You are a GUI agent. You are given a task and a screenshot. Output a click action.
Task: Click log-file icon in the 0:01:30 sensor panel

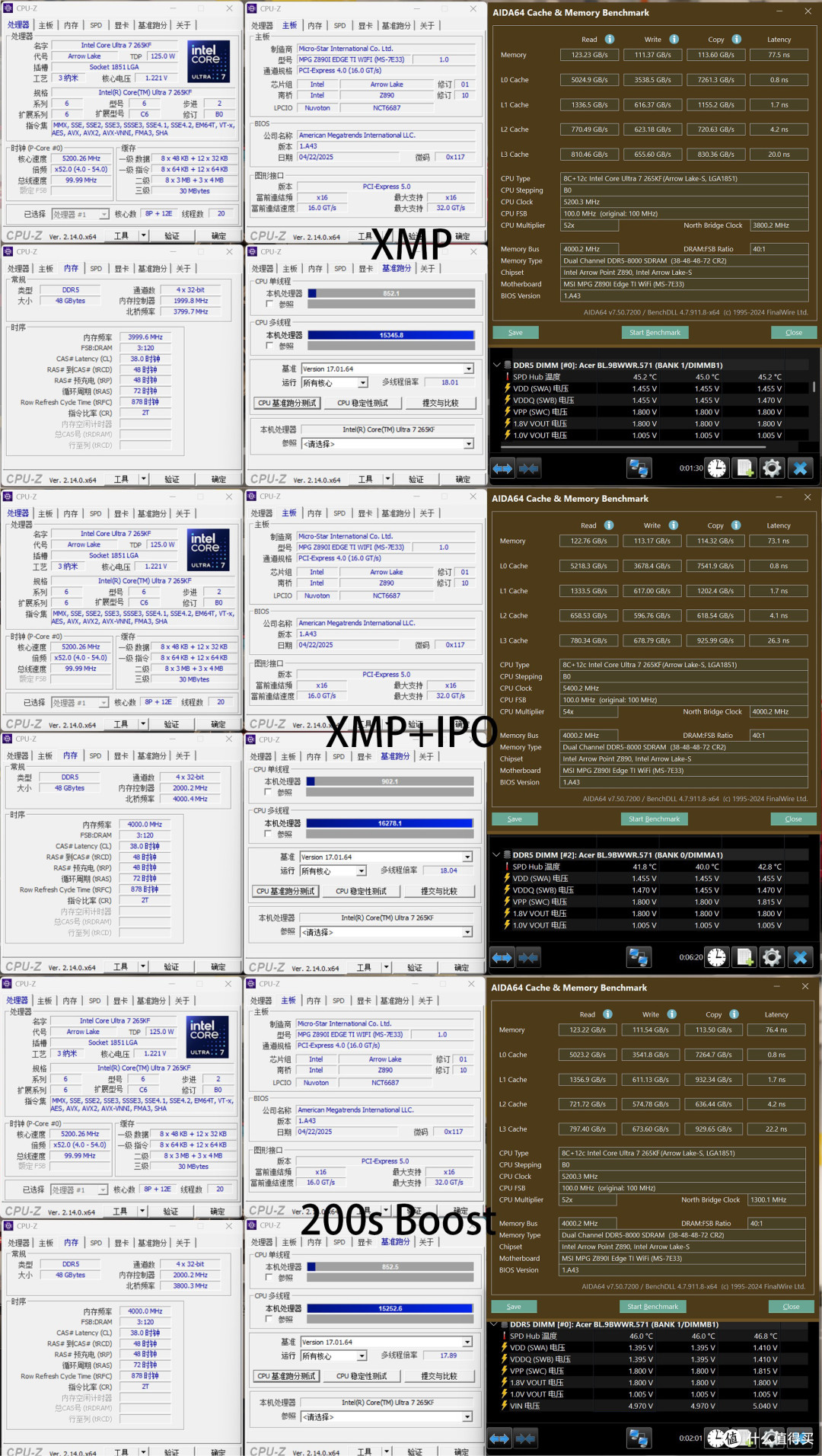click(x=745, y=468)
